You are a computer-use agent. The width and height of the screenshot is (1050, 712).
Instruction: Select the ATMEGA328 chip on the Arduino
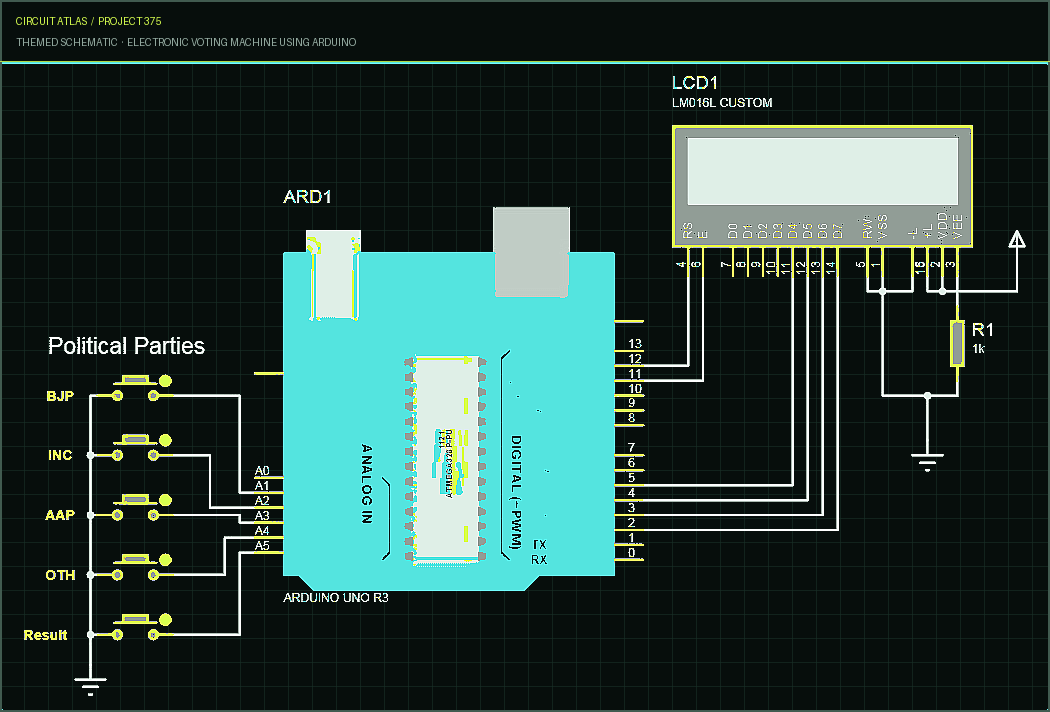tap(445, 460)
